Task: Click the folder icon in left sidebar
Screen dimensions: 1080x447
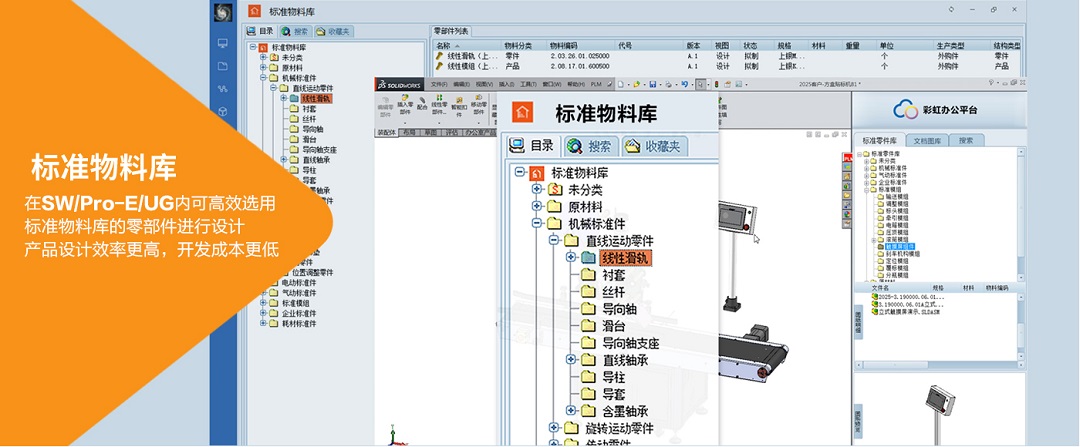Action: [223, 66]
